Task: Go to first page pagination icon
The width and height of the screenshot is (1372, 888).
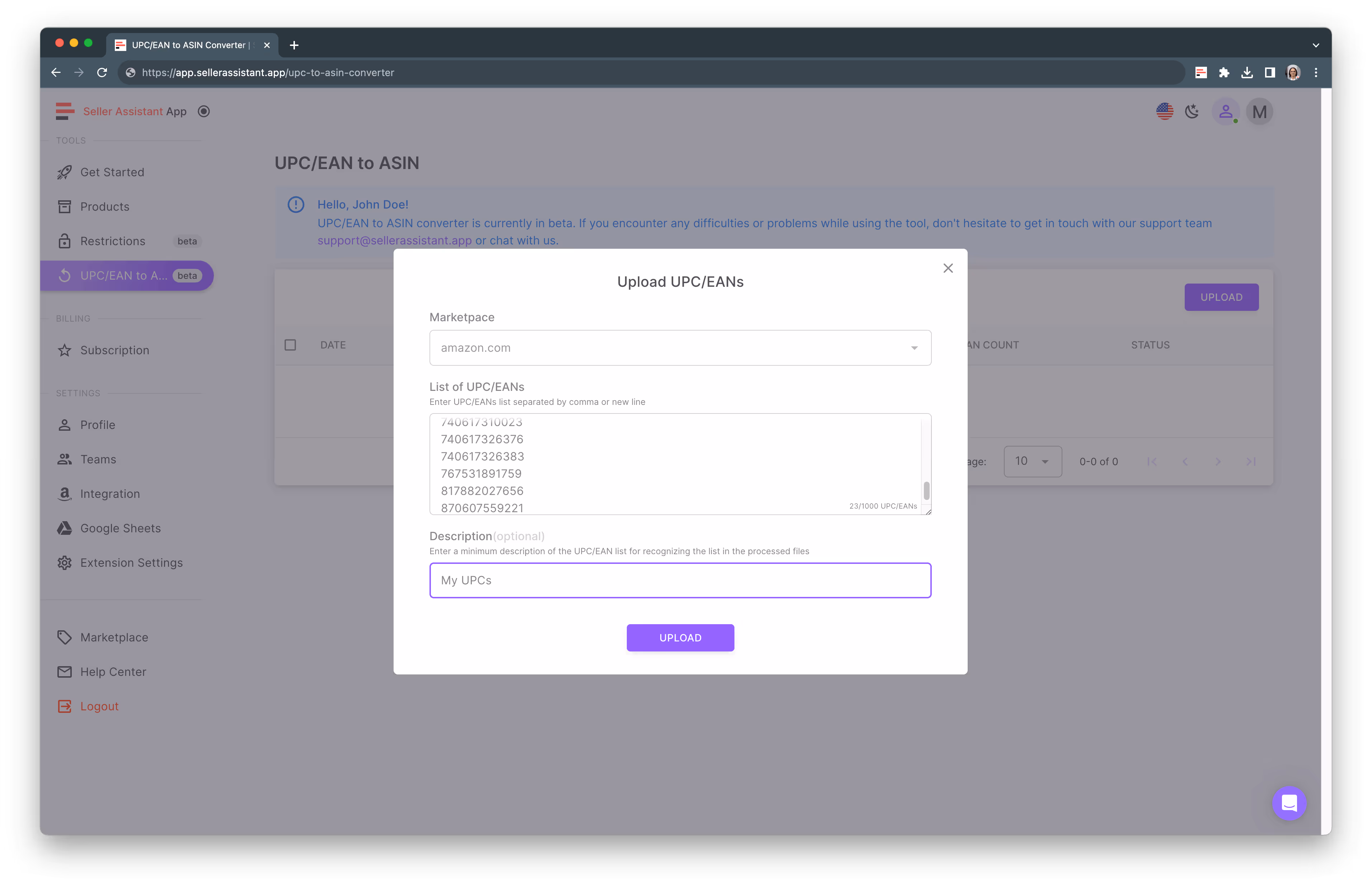Action: coord(1151,461)
